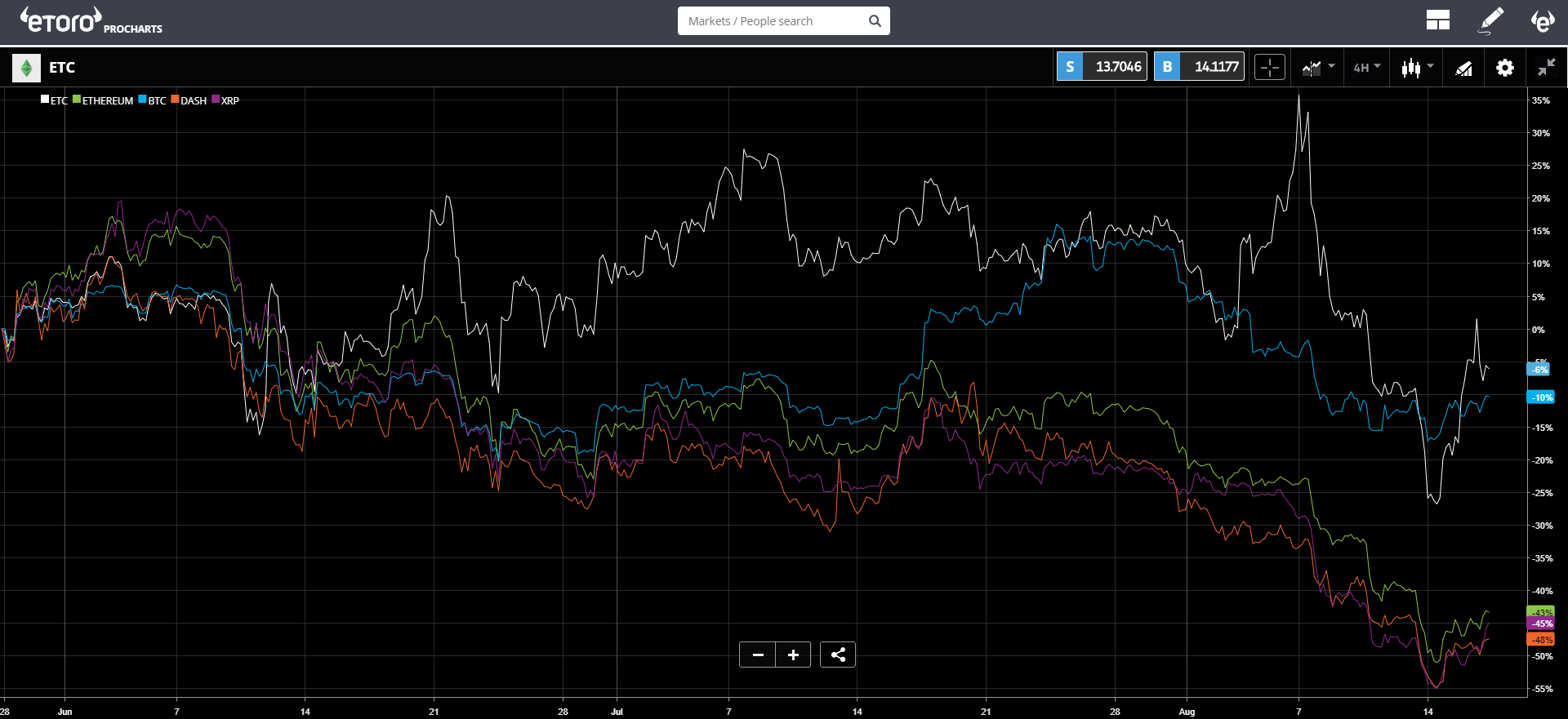
Task: Share the chart using share icon
Action: pos(838,655)
